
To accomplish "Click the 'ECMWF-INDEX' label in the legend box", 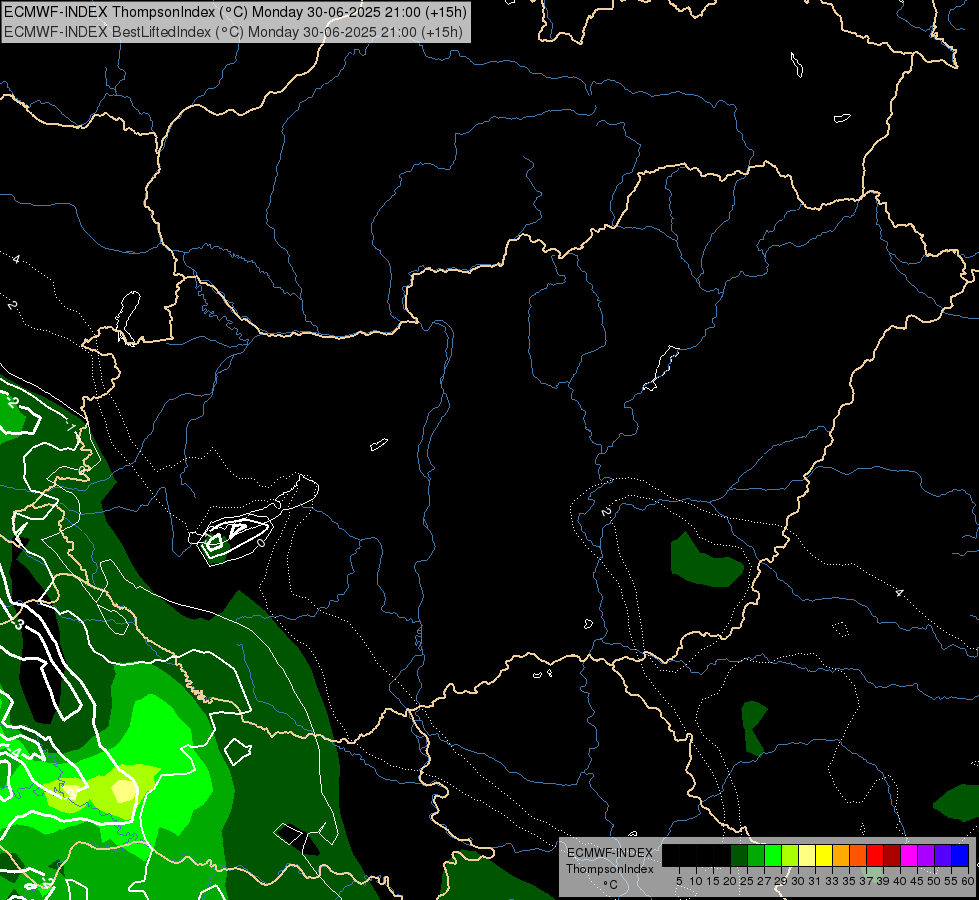I will tap(610, 853).
